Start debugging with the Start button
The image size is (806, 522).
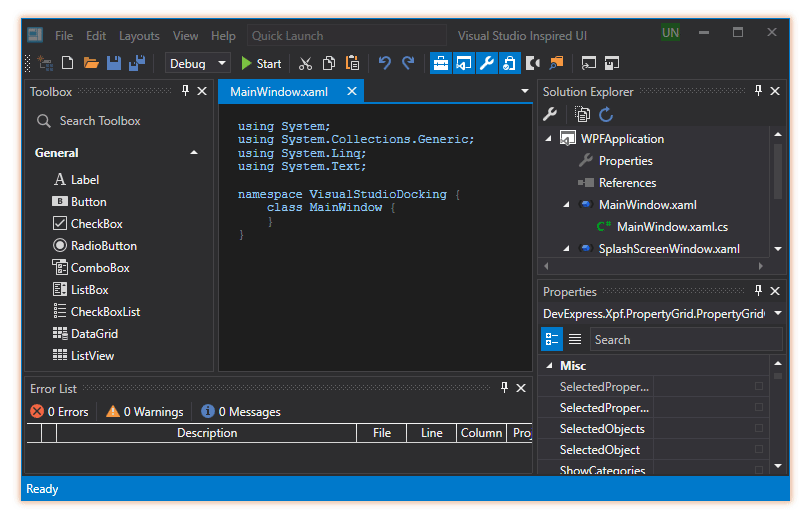(x=262, y=64)
